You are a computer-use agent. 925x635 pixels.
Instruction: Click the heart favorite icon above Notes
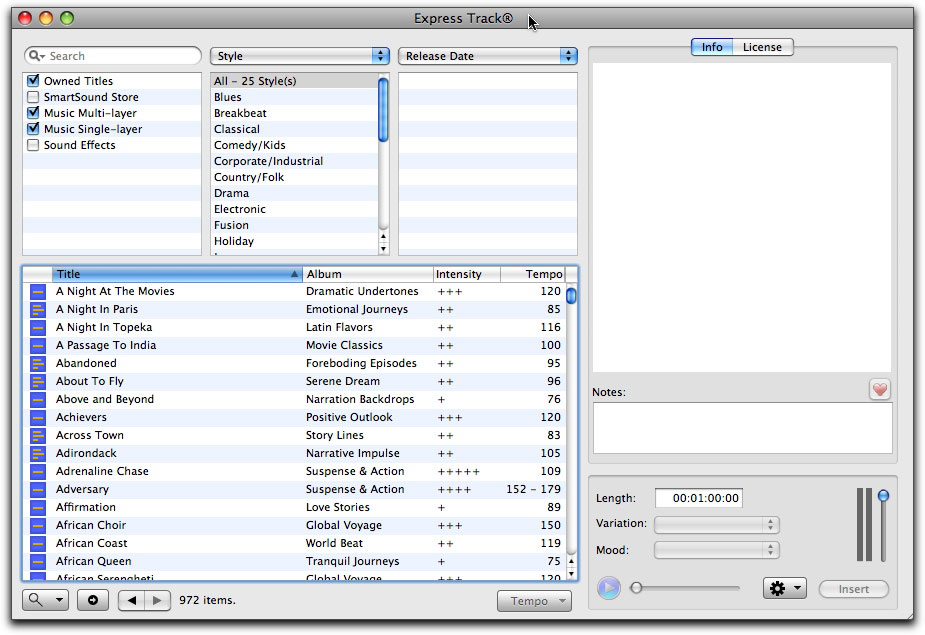click(x=880, y=389)
